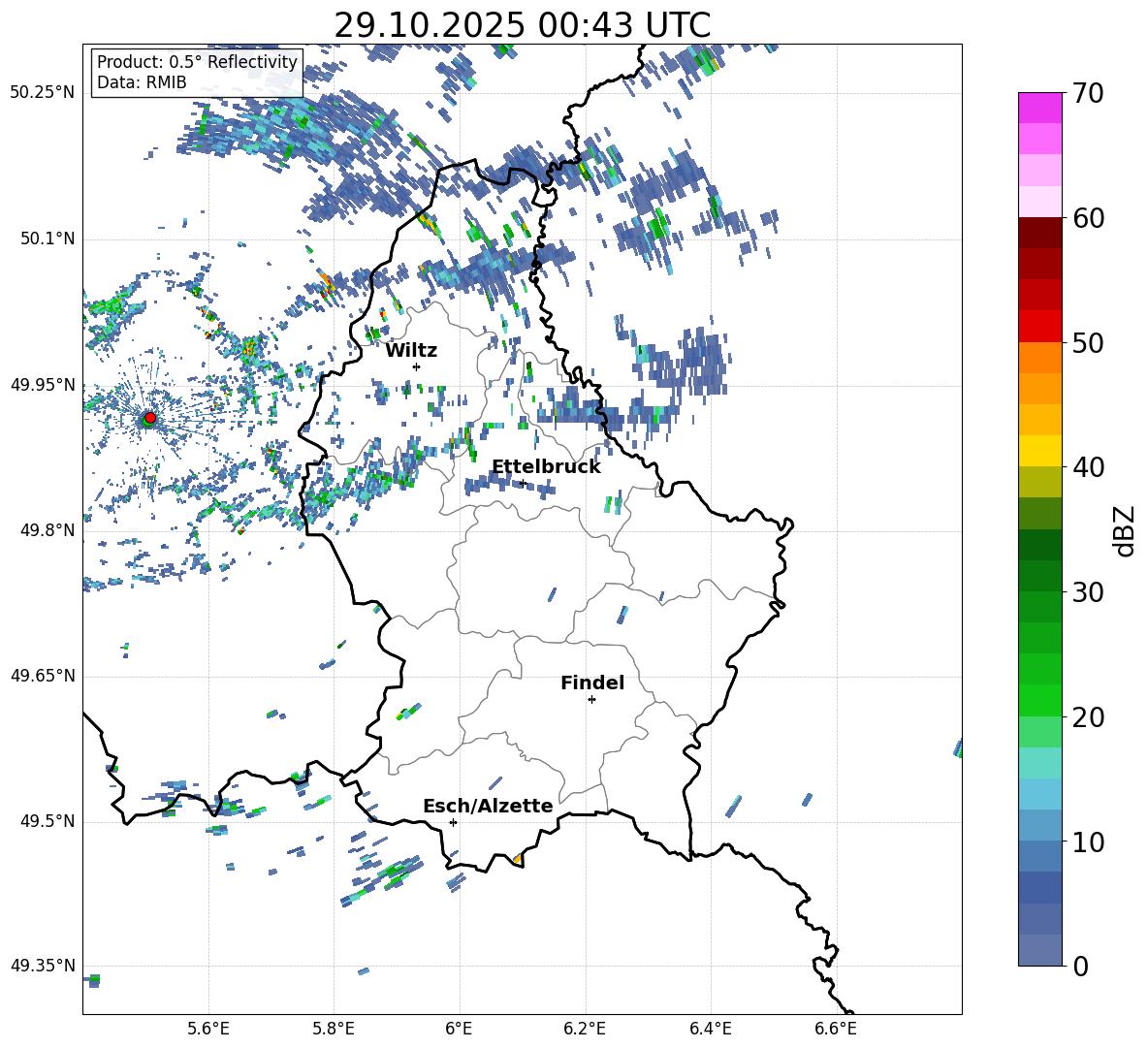Viewport: 1148px width, 1048px height.
Task: Click the orange colorbar segment below 50
Action: pyautogui.click(x=1040, y=357)
